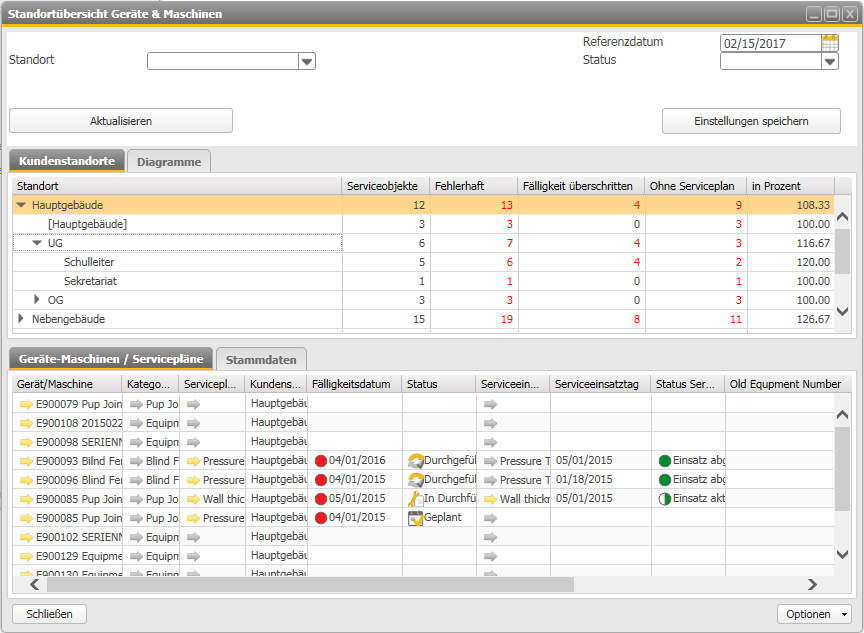Click the yellow link arrow for E900079

click(x=26, y=404)
